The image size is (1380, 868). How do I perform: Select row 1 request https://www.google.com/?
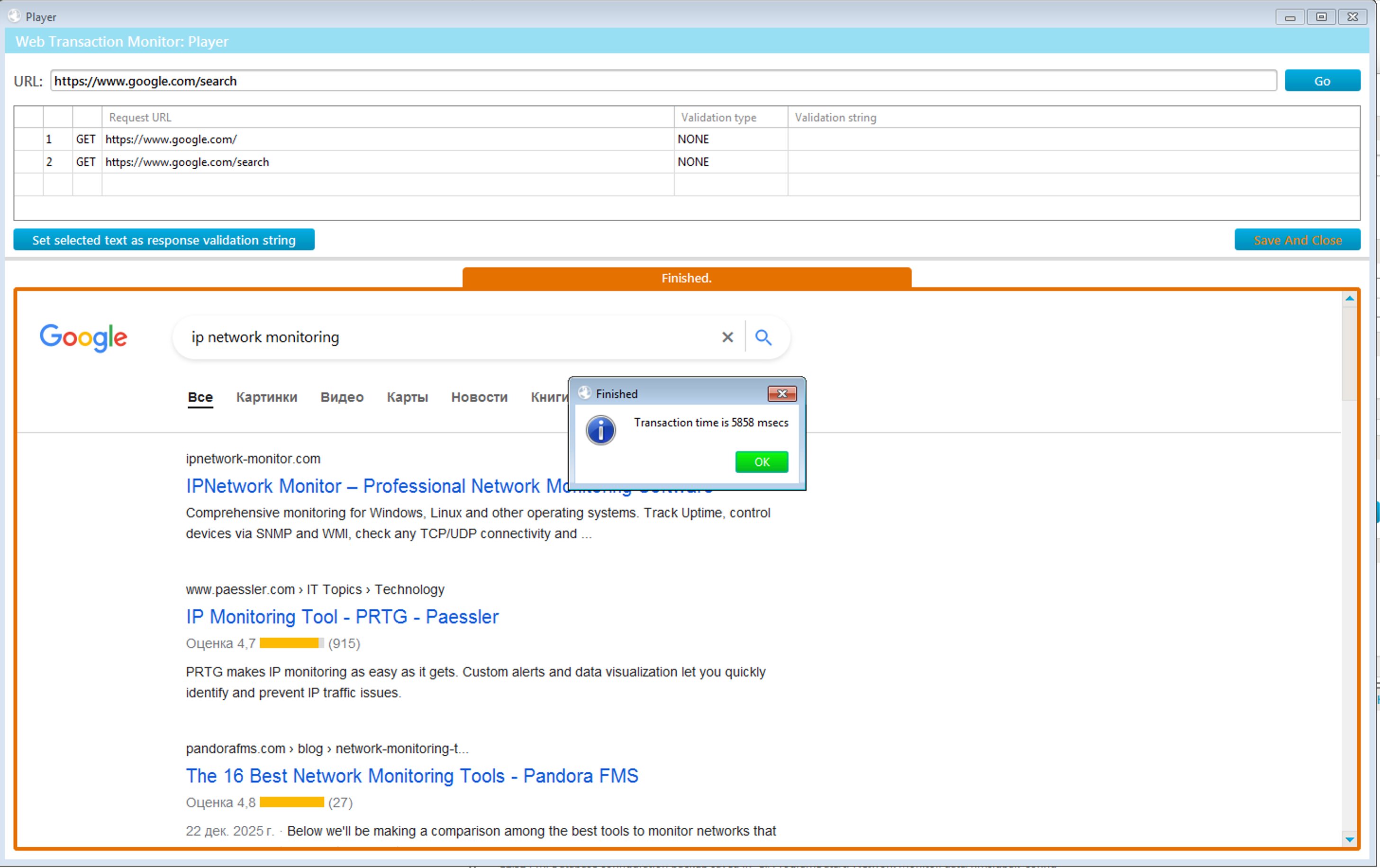click(687, 139)
